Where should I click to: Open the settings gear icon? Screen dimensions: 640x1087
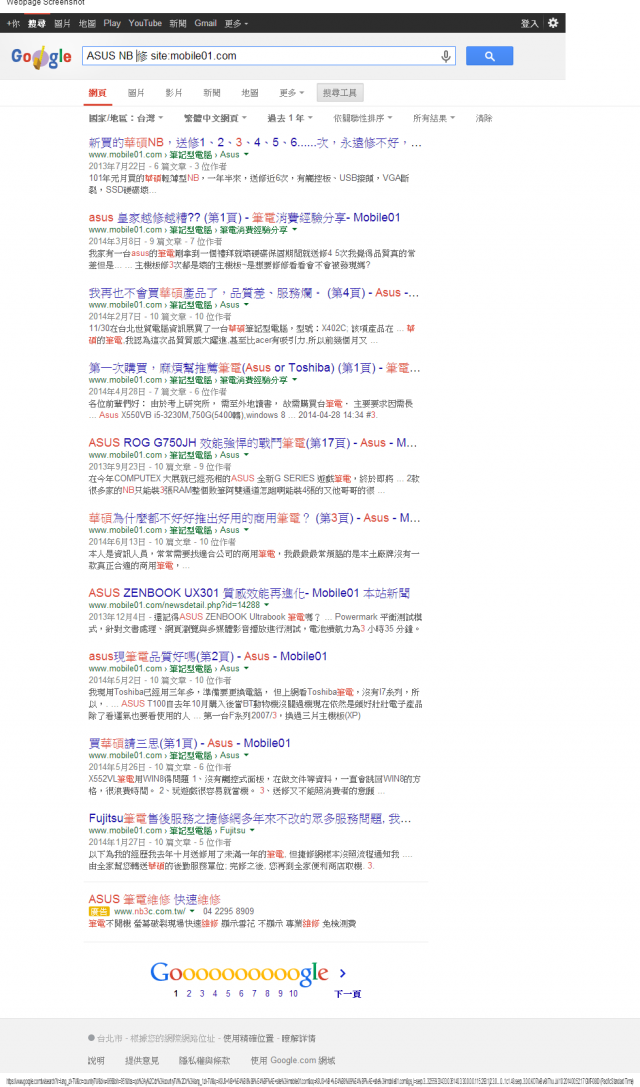(553, 23)
